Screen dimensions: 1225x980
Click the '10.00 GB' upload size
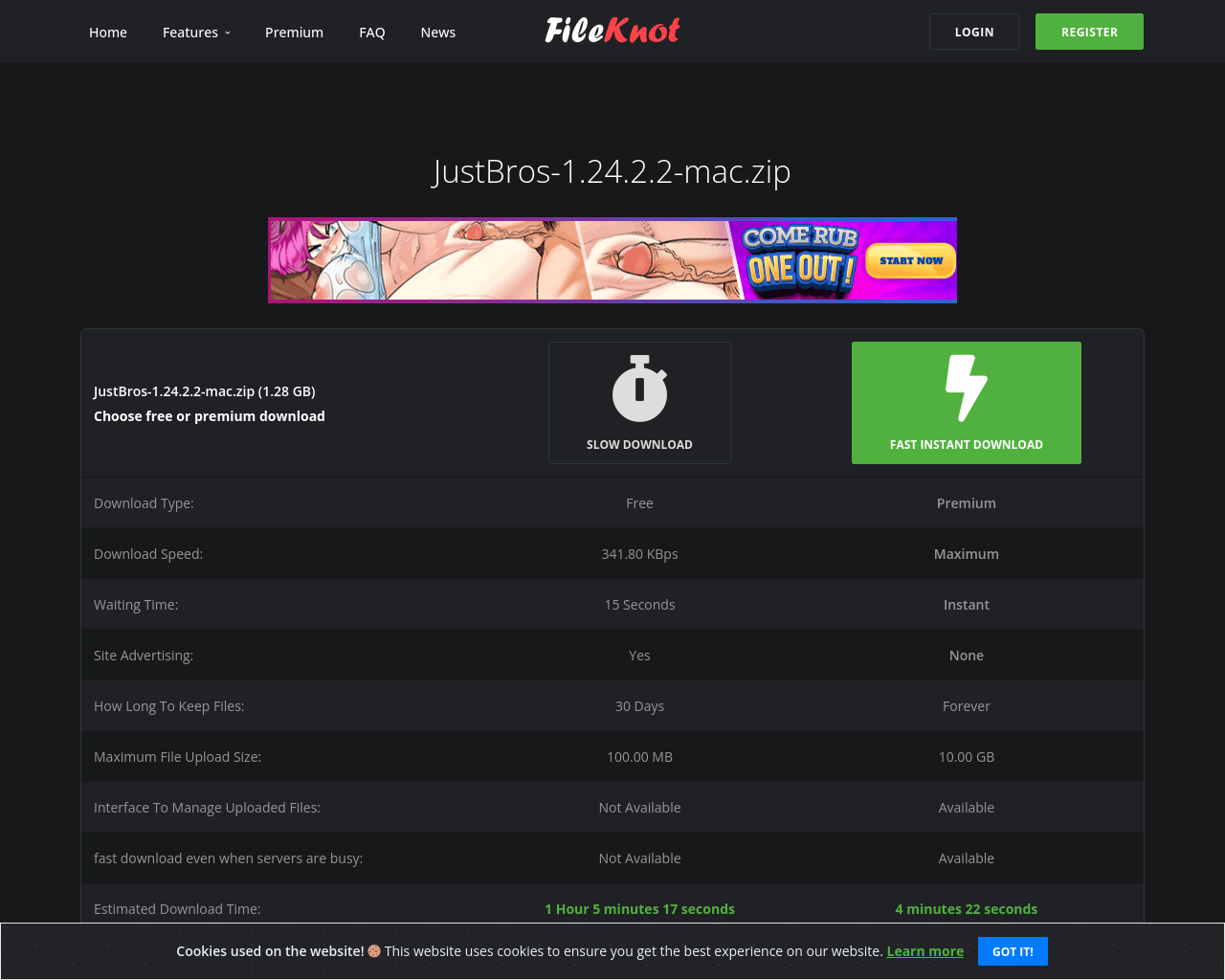click(x=967, y=757)
